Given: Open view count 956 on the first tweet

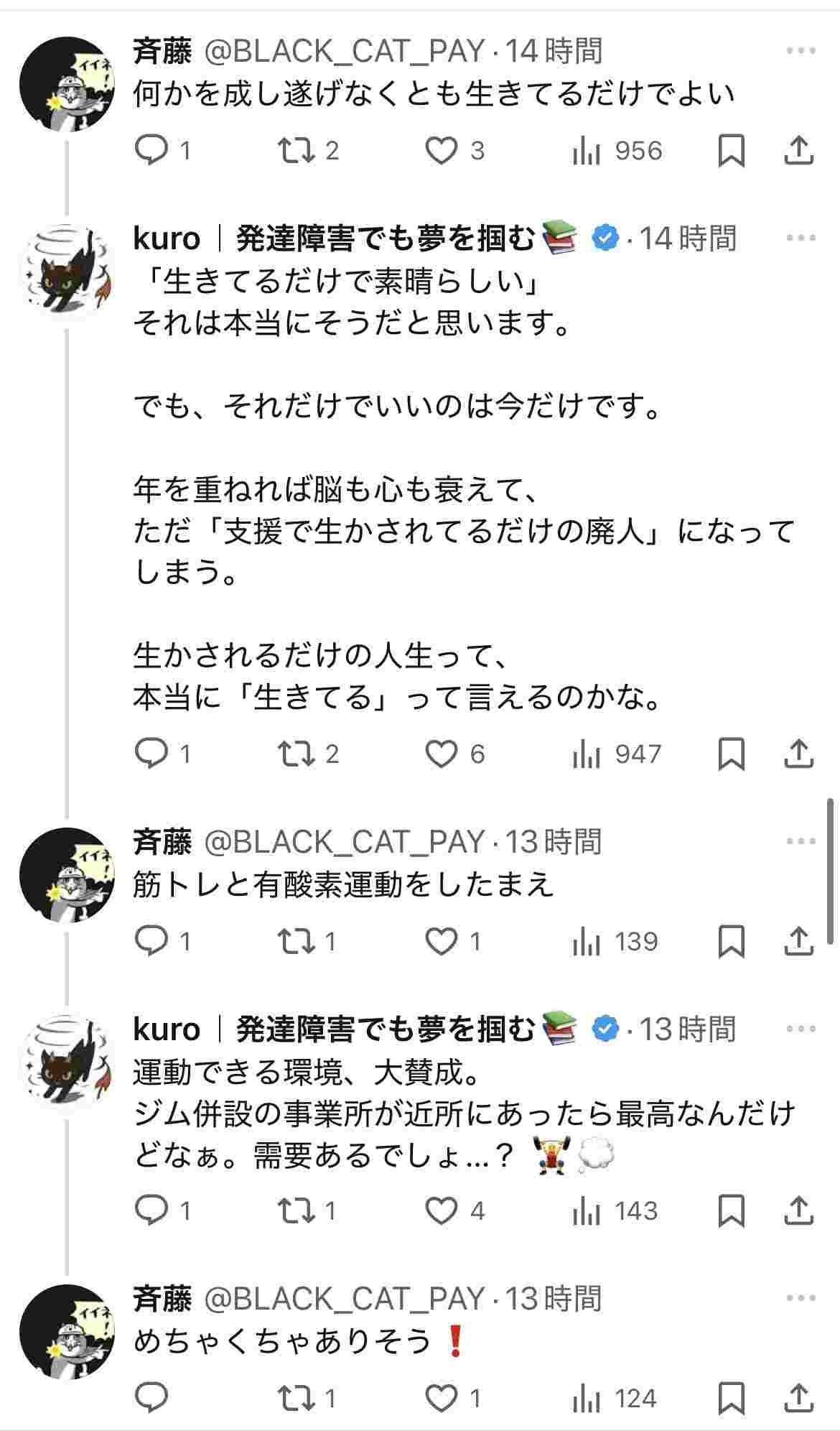Looking at the screenshot, I should coord(617,151).
